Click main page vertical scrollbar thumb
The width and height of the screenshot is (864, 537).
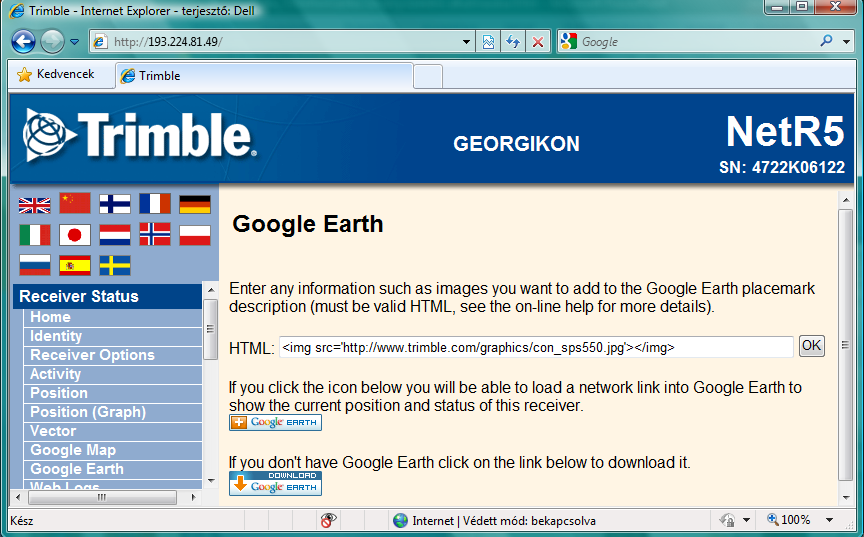tap(846, 345)
